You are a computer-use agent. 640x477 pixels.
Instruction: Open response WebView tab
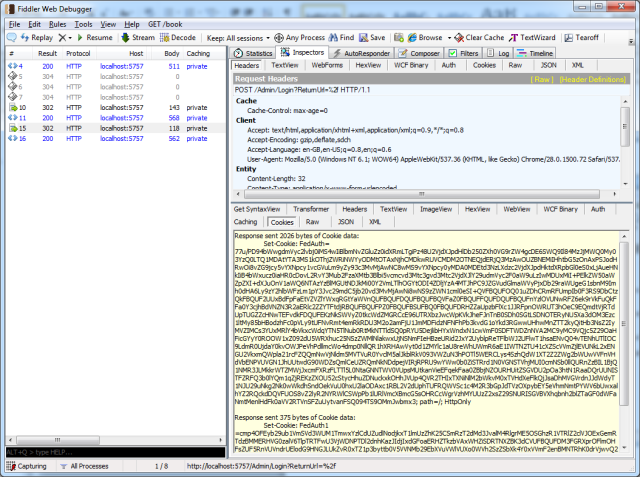[x=517, y=209]
